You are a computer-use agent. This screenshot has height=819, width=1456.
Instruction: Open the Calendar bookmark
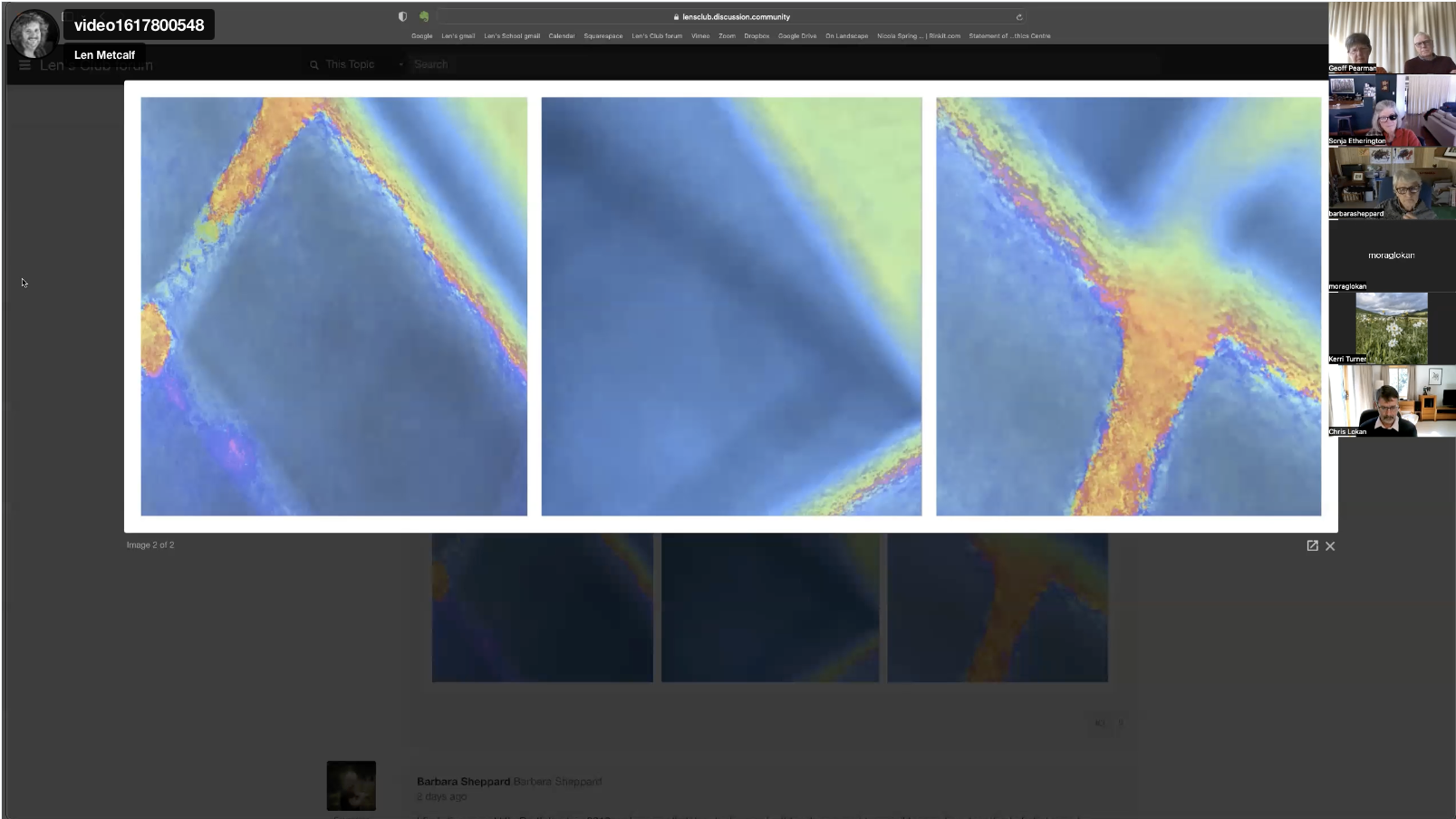[562, 36]
